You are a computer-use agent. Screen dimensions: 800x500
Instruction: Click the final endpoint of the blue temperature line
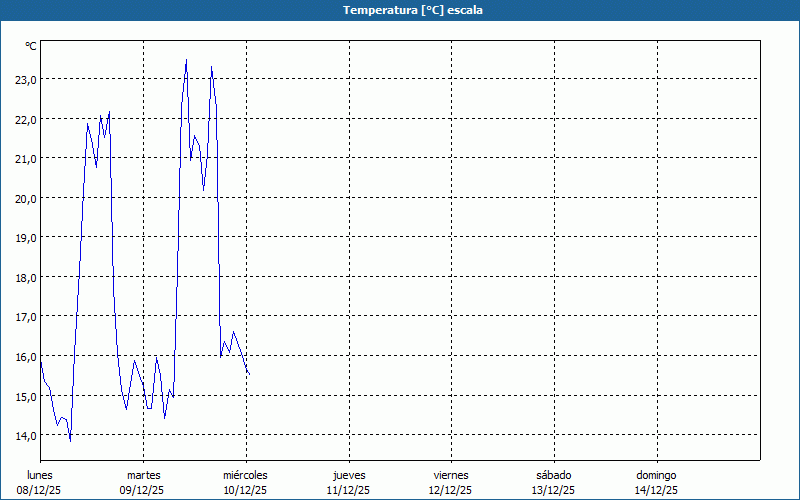point(248,374)
